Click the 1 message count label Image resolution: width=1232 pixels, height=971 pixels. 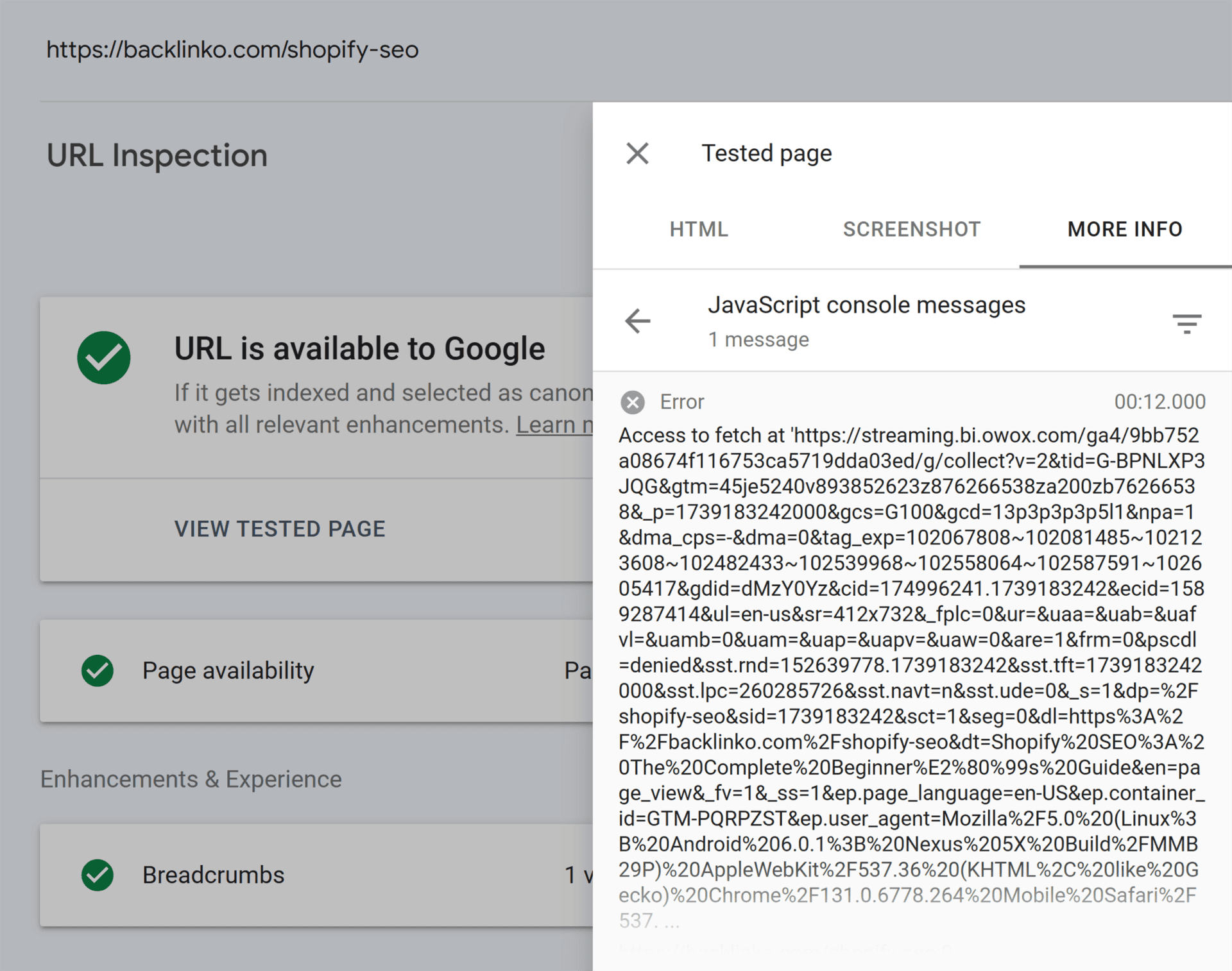click(x=758, y=339)
